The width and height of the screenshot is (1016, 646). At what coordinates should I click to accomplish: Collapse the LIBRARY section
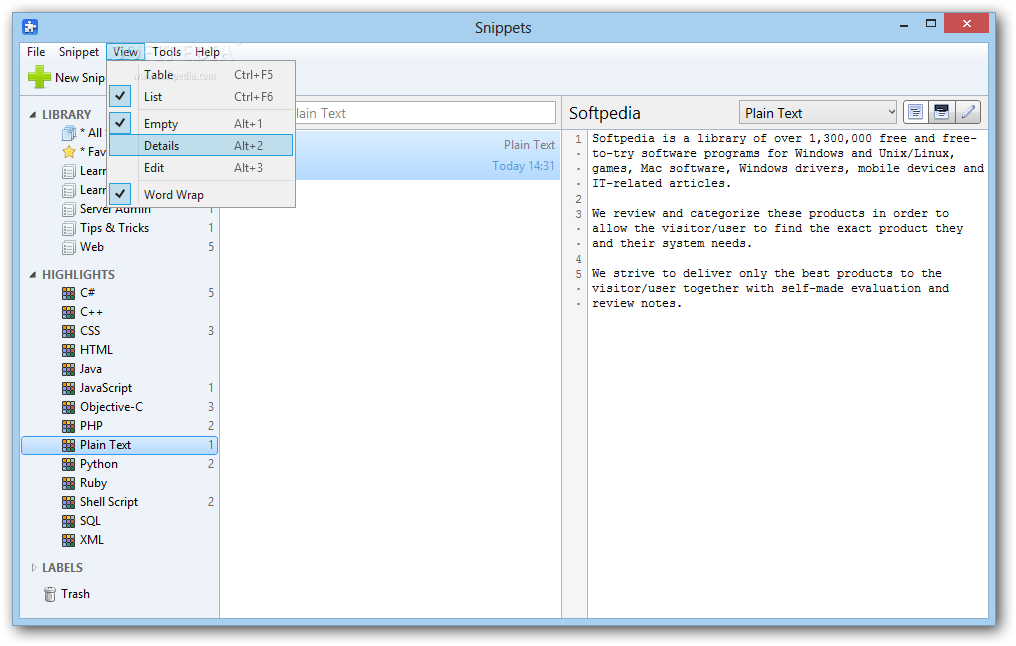[32, 115]
